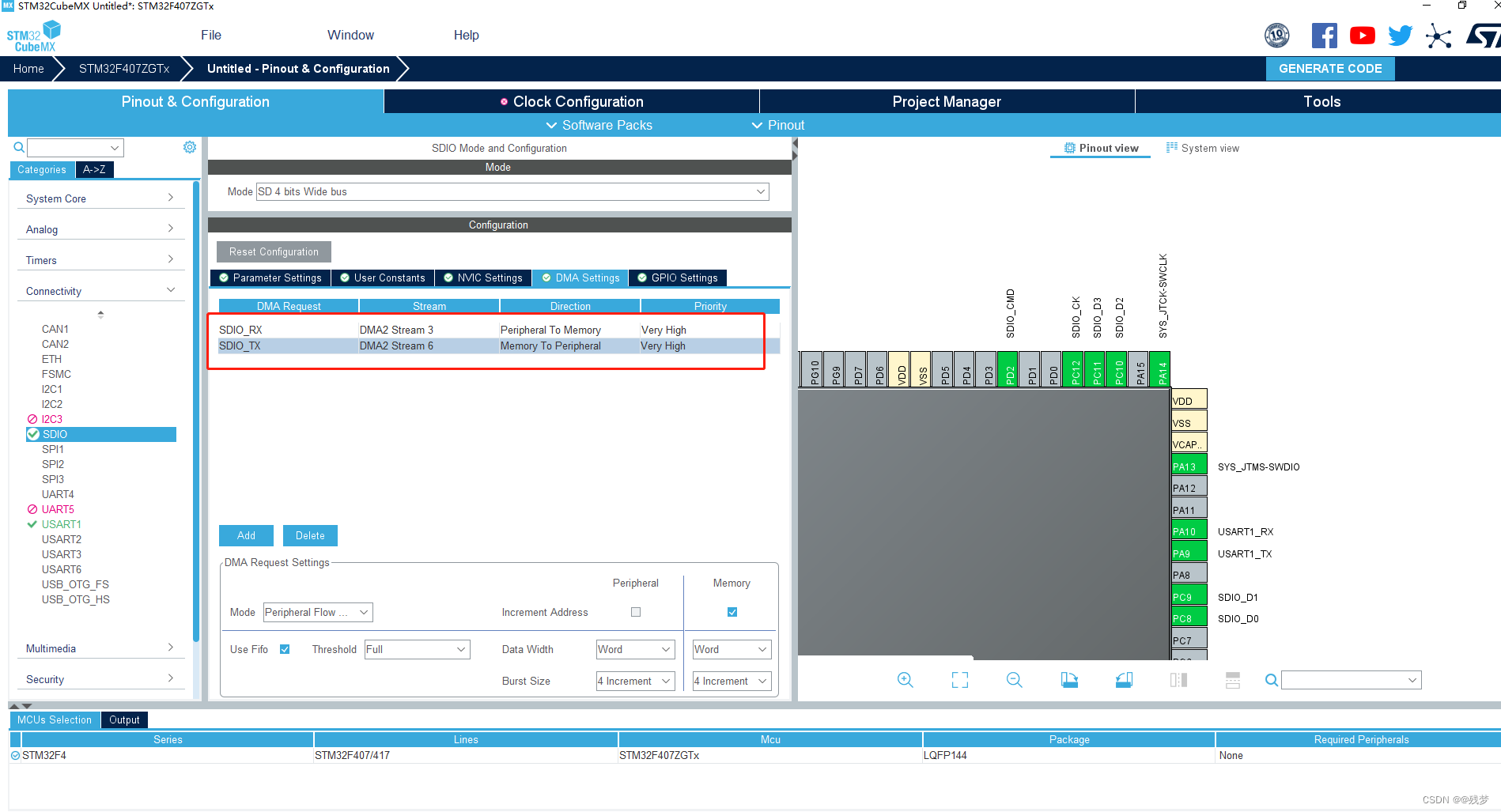Screen dimensions: 1501x812
Task: Switch to the A->Z sorting tab
Action: pos(94,169)
